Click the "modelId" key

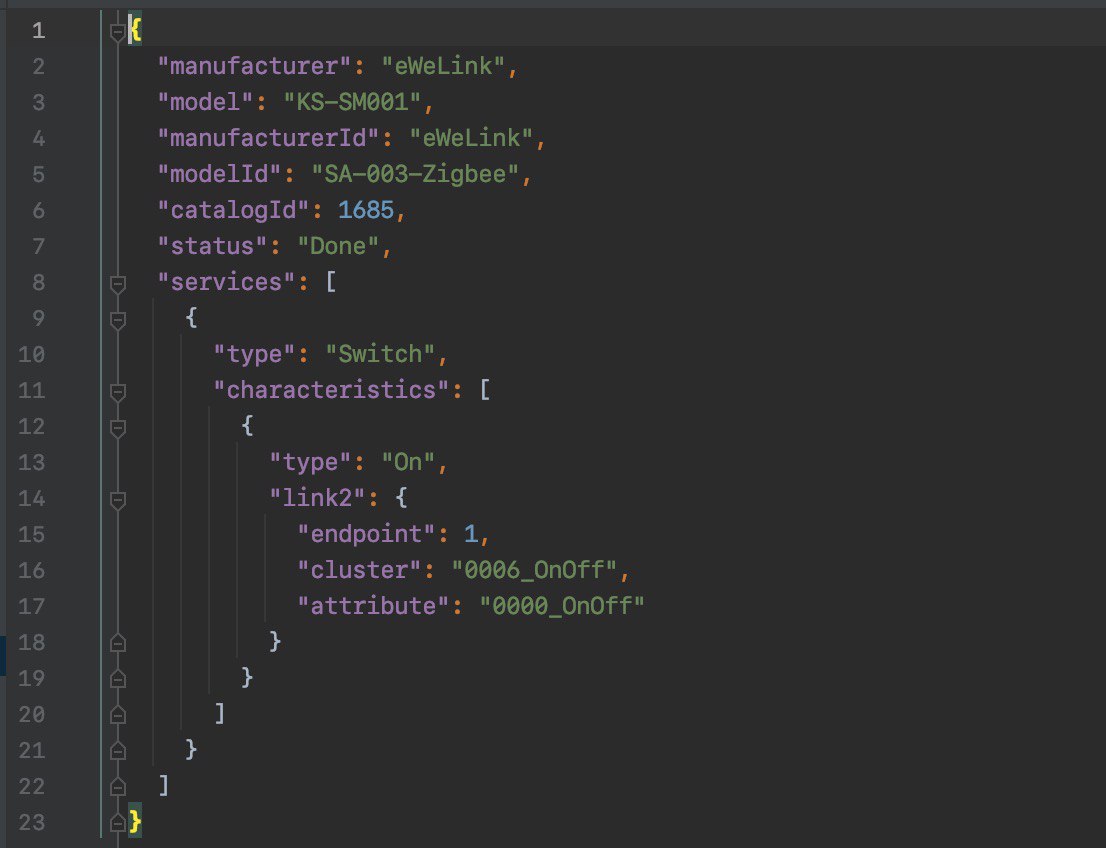tap(219, 174)
